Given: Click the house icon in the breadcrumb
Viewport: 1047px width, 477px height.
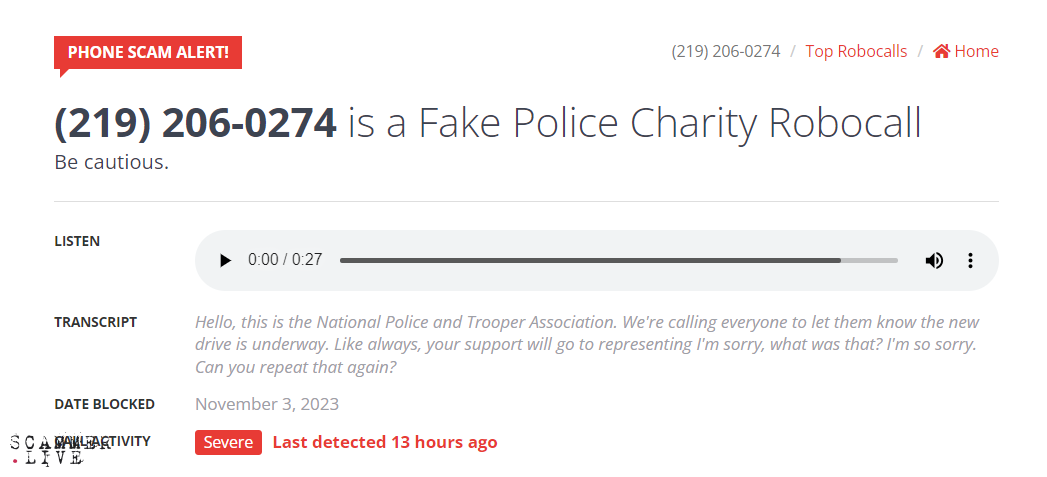Looking at the screenshot, I should coord(941,51).
